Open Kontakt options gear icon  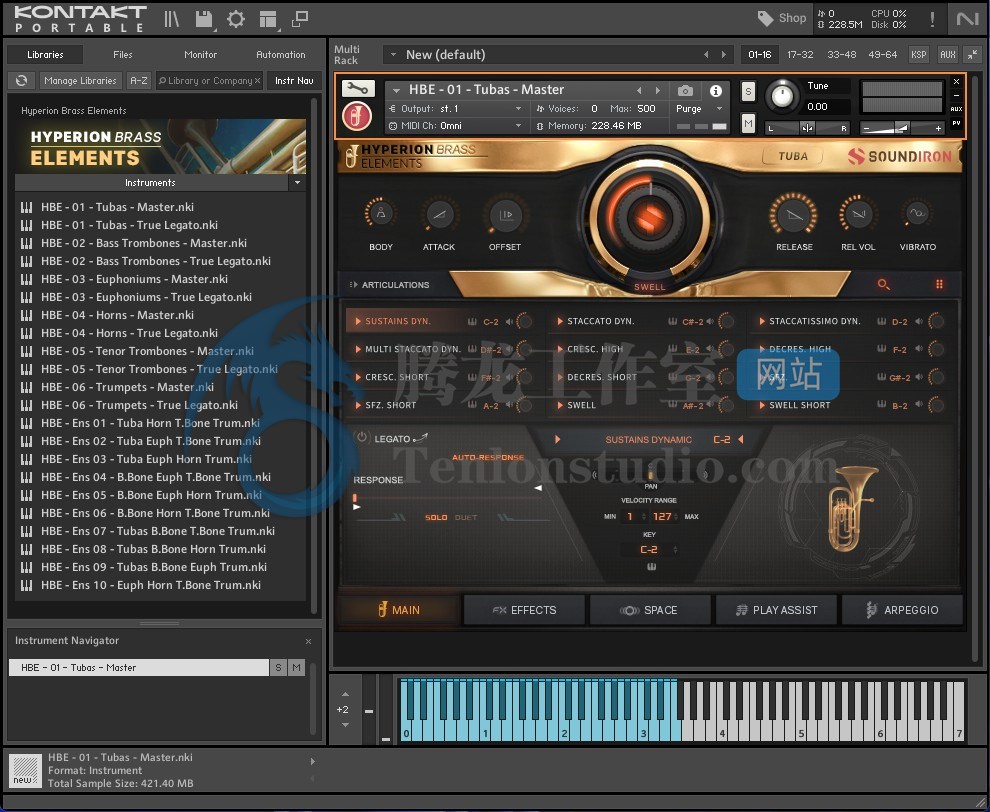[236, 19]
